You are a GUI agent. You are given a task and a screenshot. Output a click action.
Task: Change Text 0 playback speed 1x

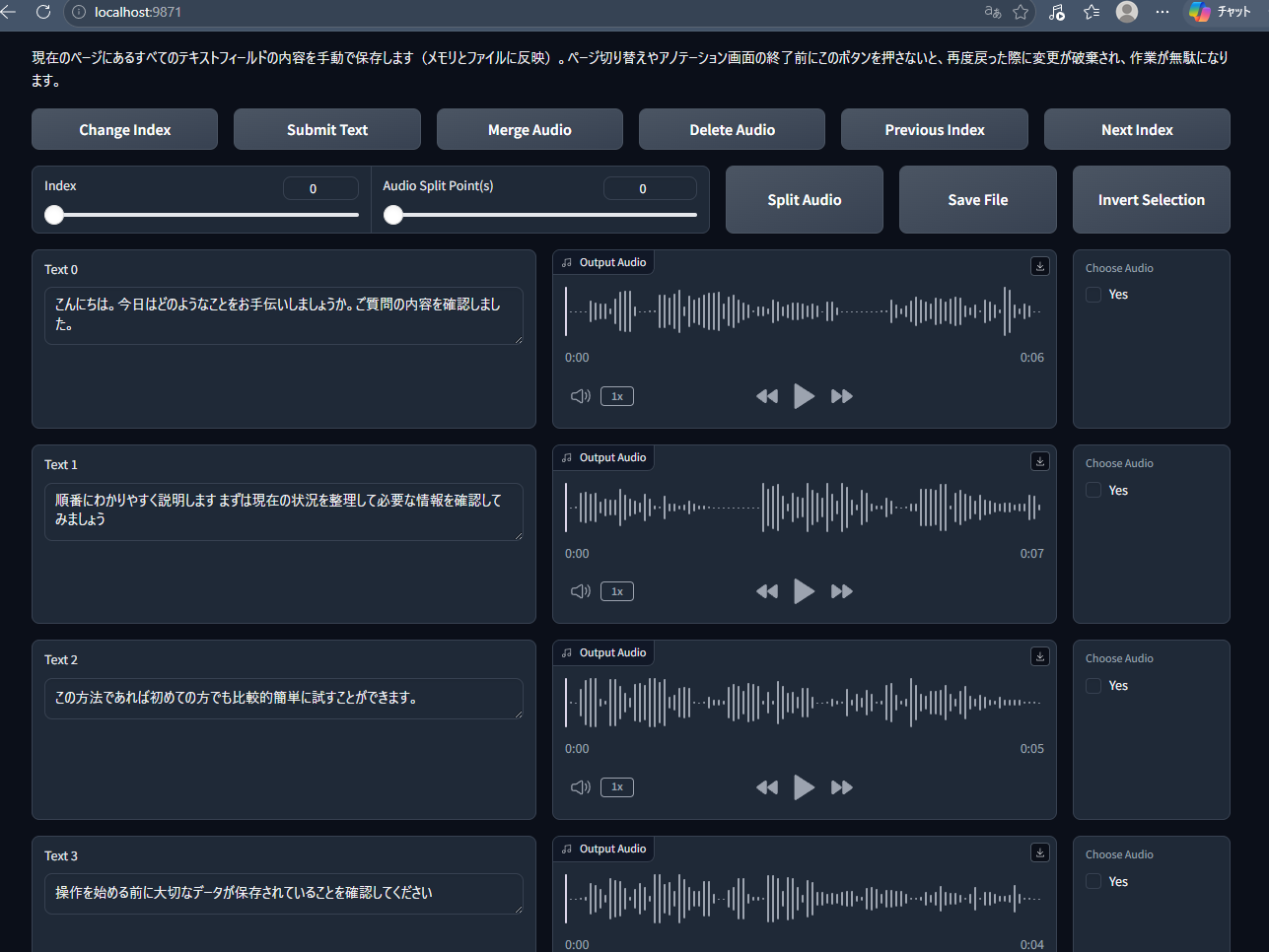click(x=617, y=396)
